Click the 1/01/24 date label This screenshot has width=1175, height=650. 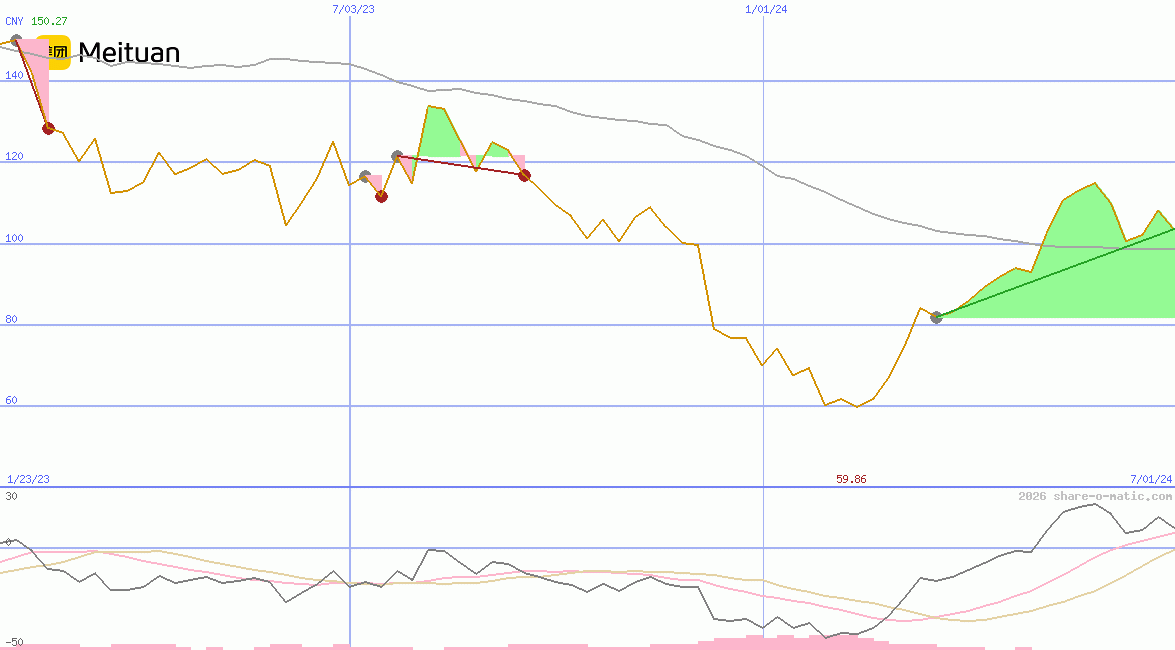766,9
